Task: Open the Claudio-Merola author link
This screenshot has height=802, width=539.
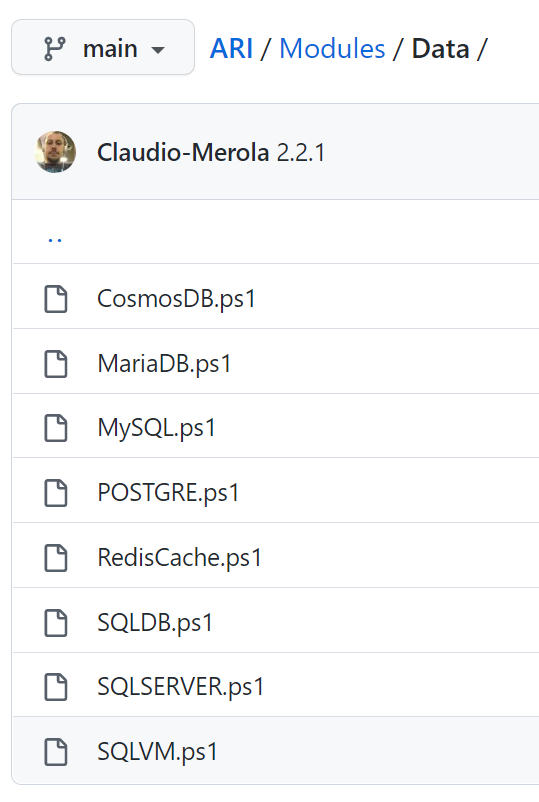Action: pyautogui.click(x=183, y=152)
